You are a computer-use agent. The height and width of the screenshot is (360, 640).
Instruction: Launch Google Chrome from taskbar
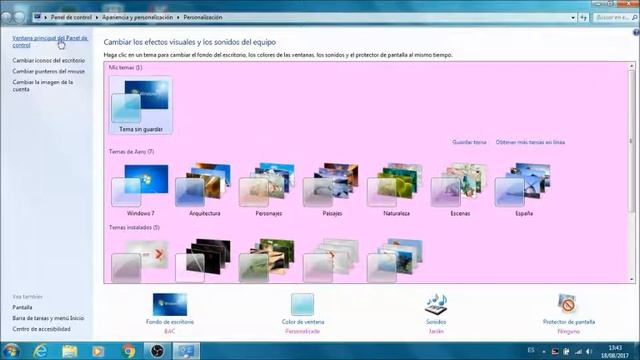pos(128,351)
